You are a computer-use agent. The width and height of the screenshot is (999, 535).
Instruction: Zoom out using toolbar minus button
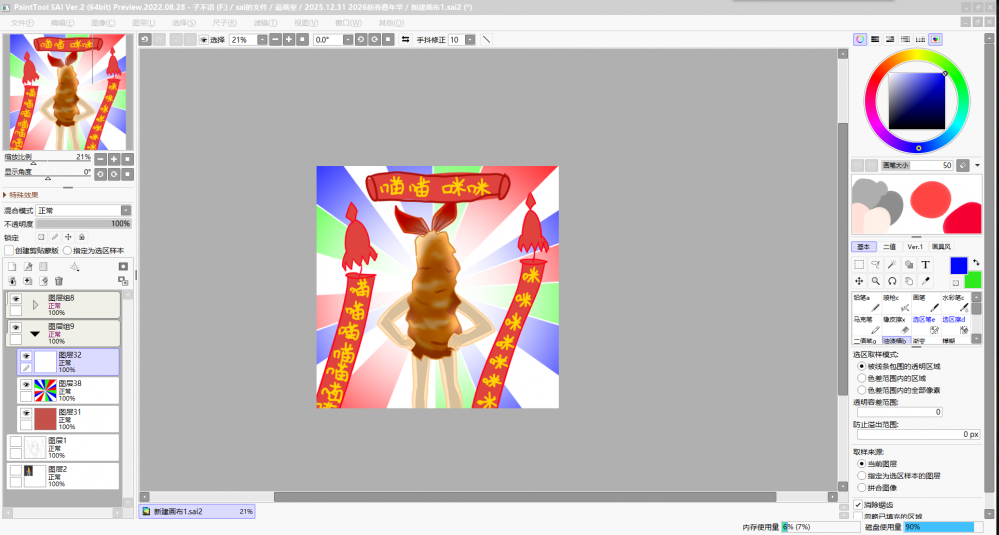point(275,39)
